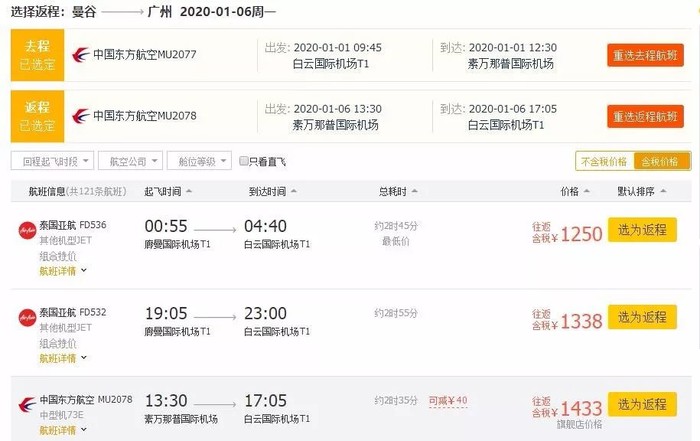Switch to 含税价格 price display

[x=659, y=161]
